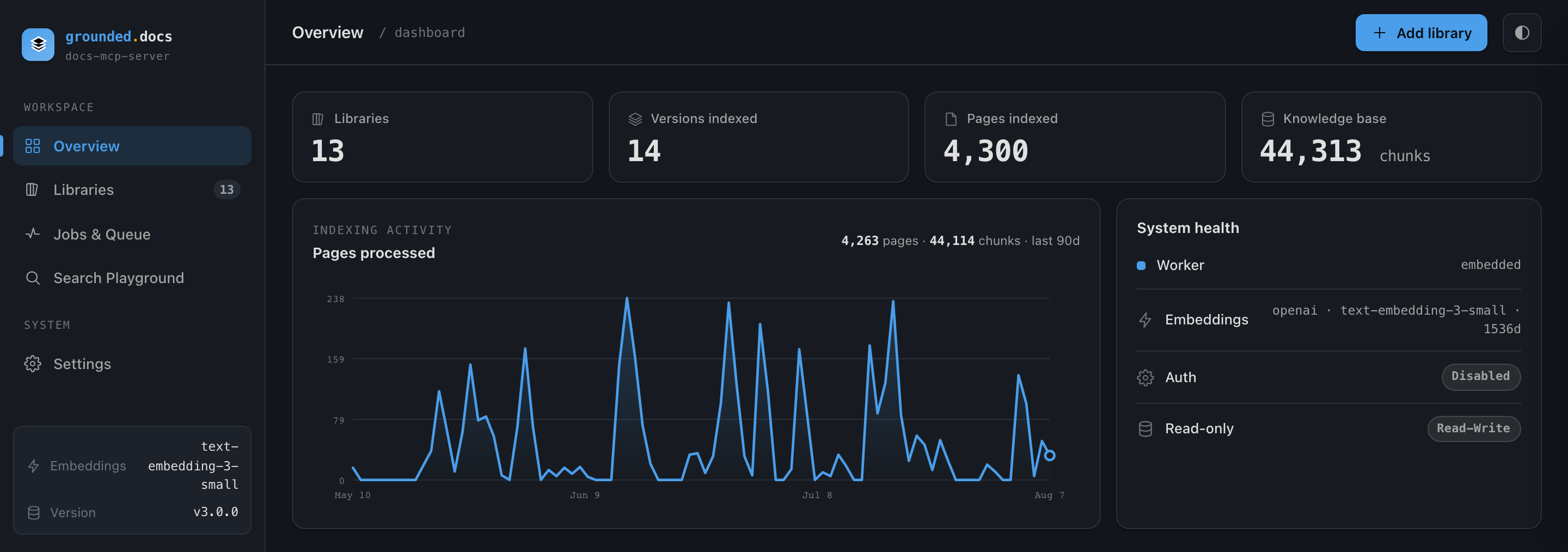The width and height of the screenshot is (1568, 552).
Task: Click the v3.0.0 version text
Action: pyautogui.click(x=216, y=512)
